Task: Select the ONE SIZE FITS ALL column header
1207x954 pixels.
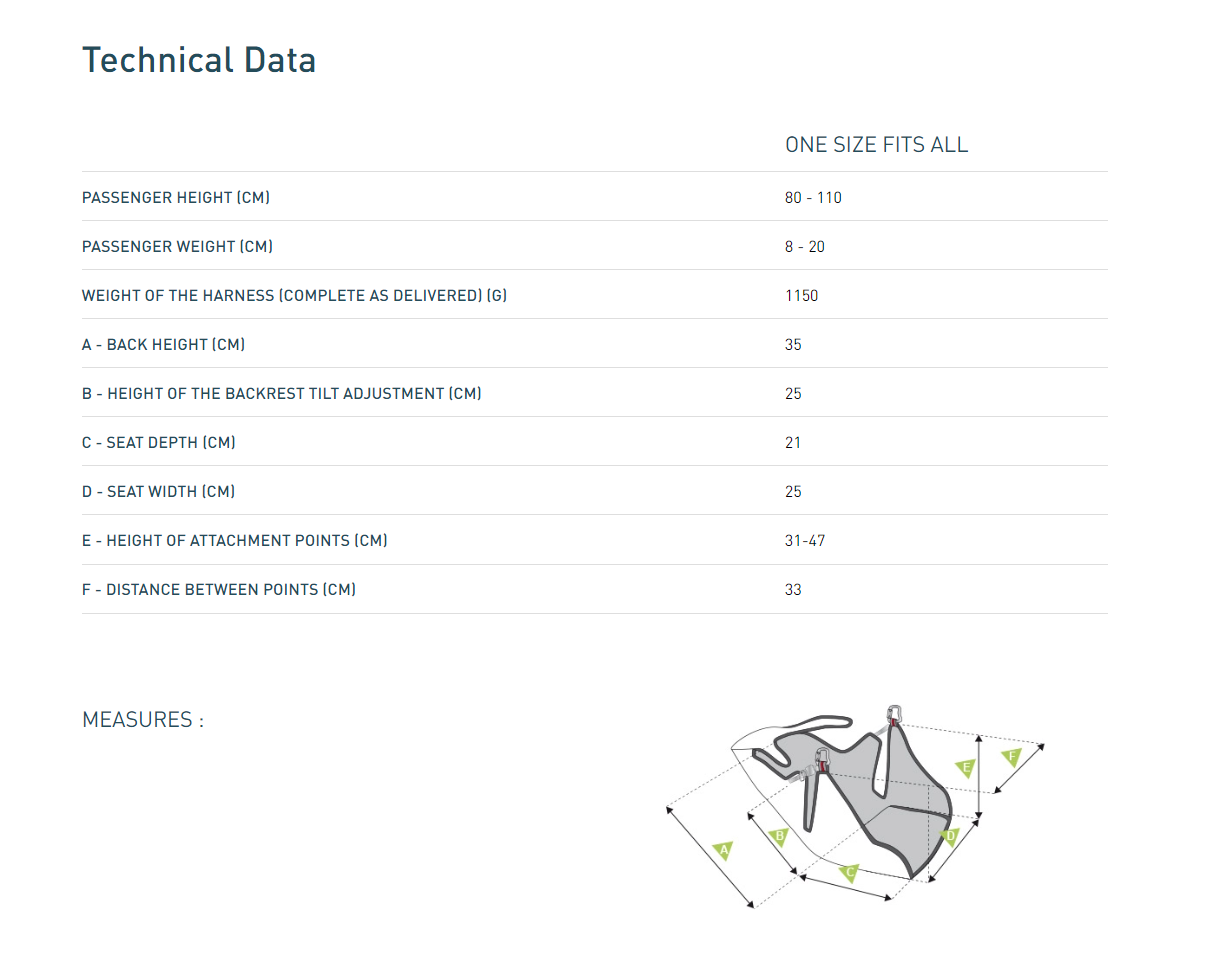Action: (x=876, y=145)
